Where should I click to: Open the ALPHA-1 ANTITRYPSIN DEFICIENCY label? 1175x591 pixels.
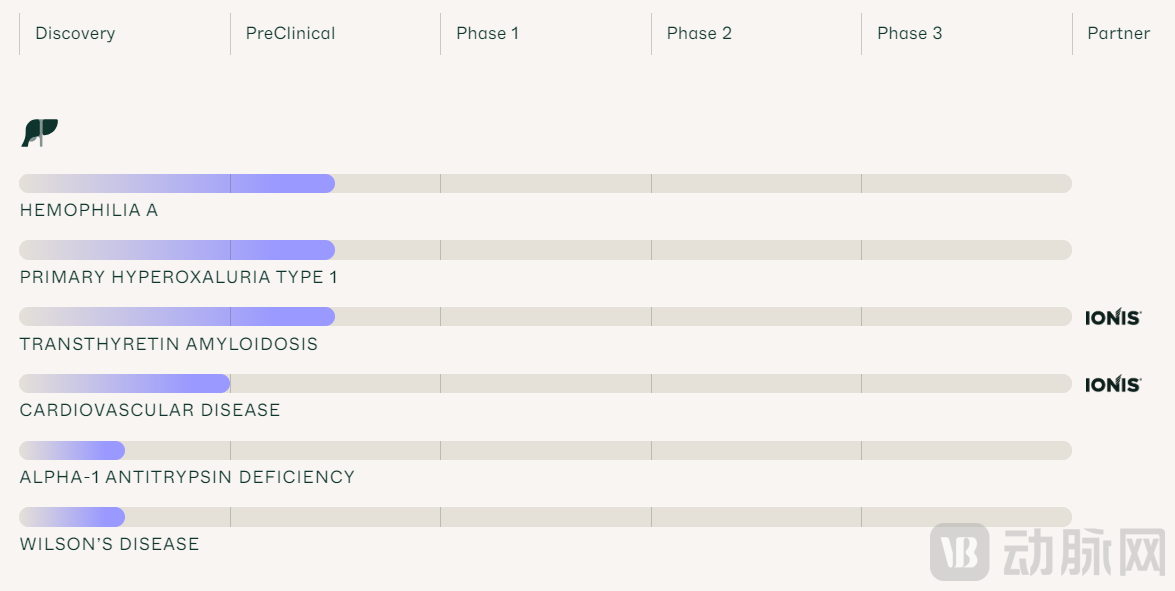click(x=187, y=477)
